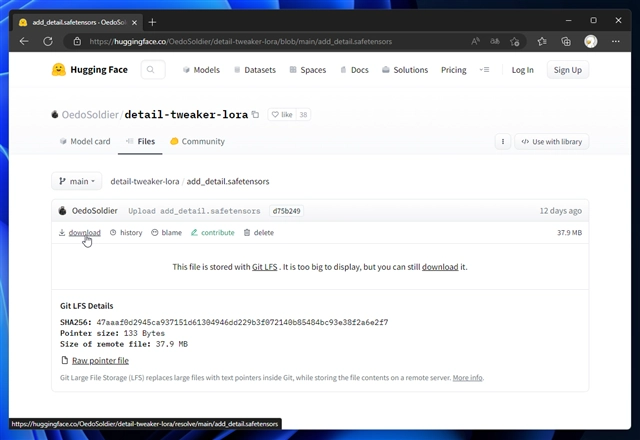Open the Models page

[x=201, y=70]
